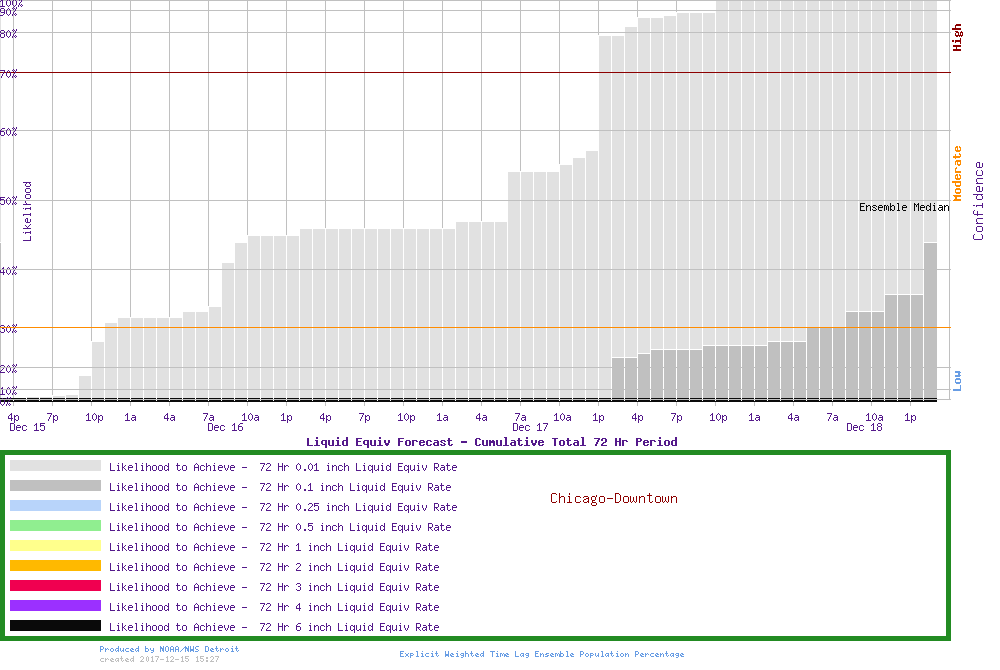Click the light gray 0.01 inch legend swatch

tap(55, 466)
